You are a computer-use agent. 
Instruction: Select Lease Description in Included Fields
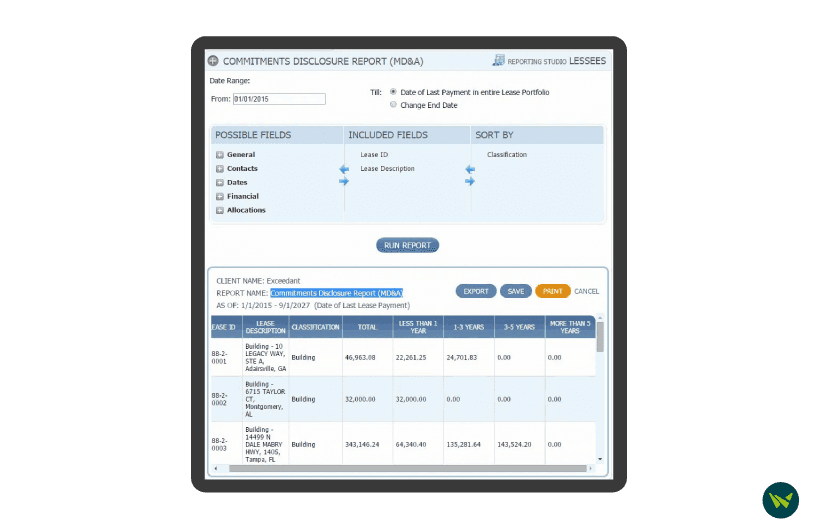(387, 169)
